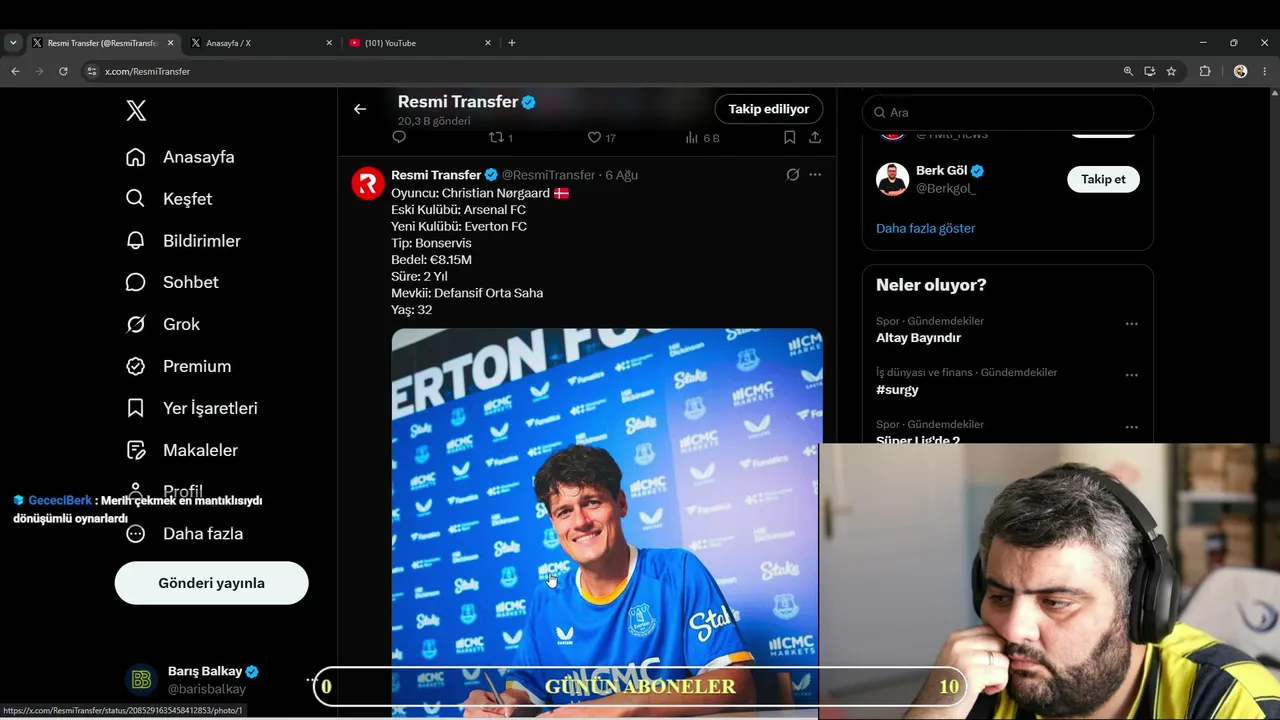Image resolution: width=1280 pixels, height=720 pixels.
Task: Open the tab search dropdown
Action: point(13,43)
